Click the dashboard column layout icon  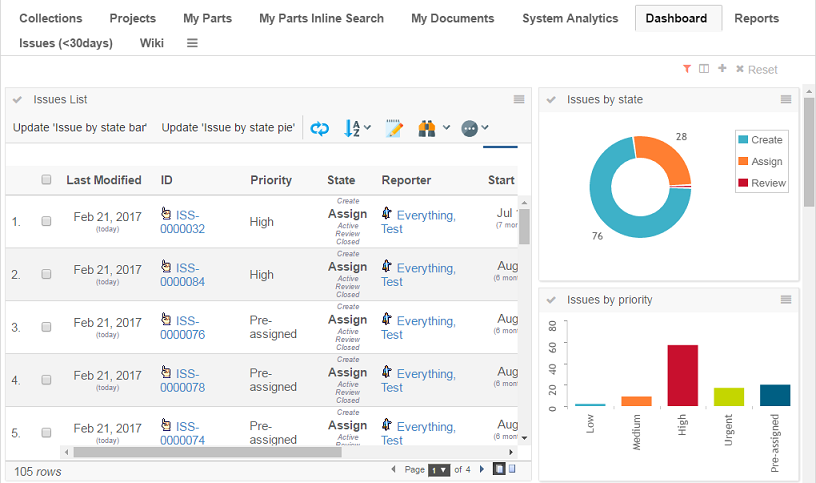(704, 69)
